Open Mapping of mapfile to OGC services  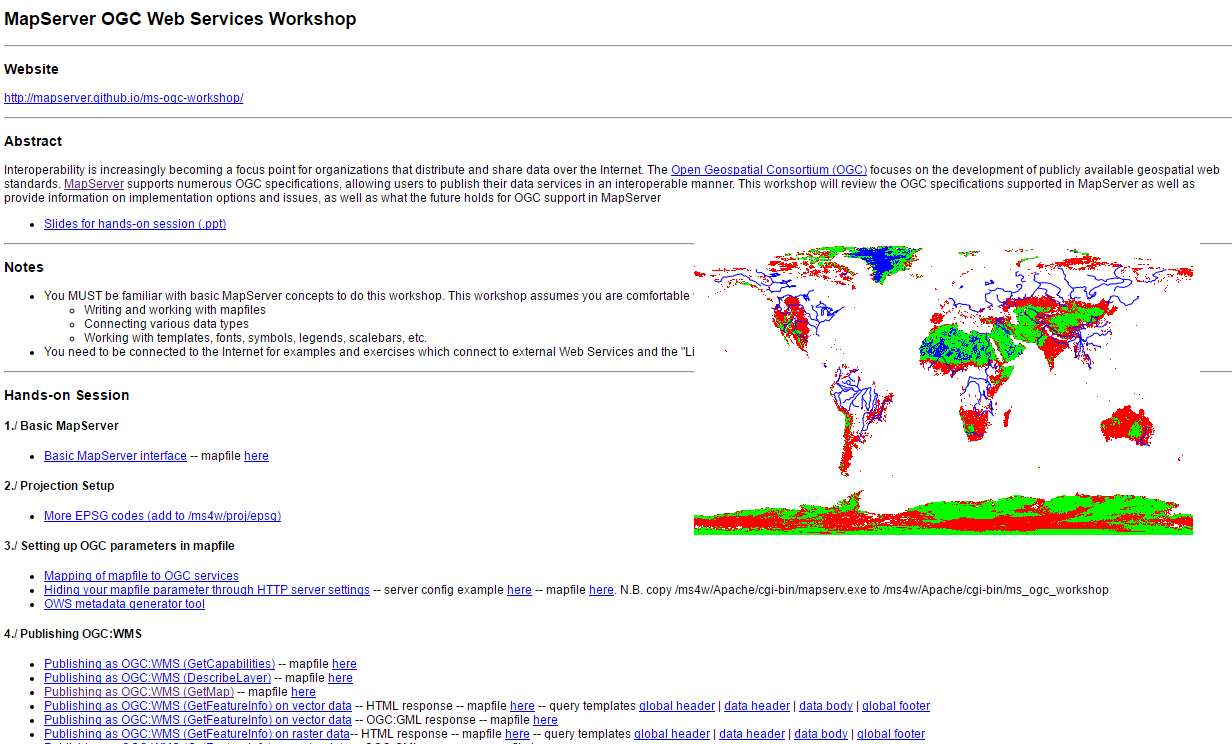[x=141, y=576]
